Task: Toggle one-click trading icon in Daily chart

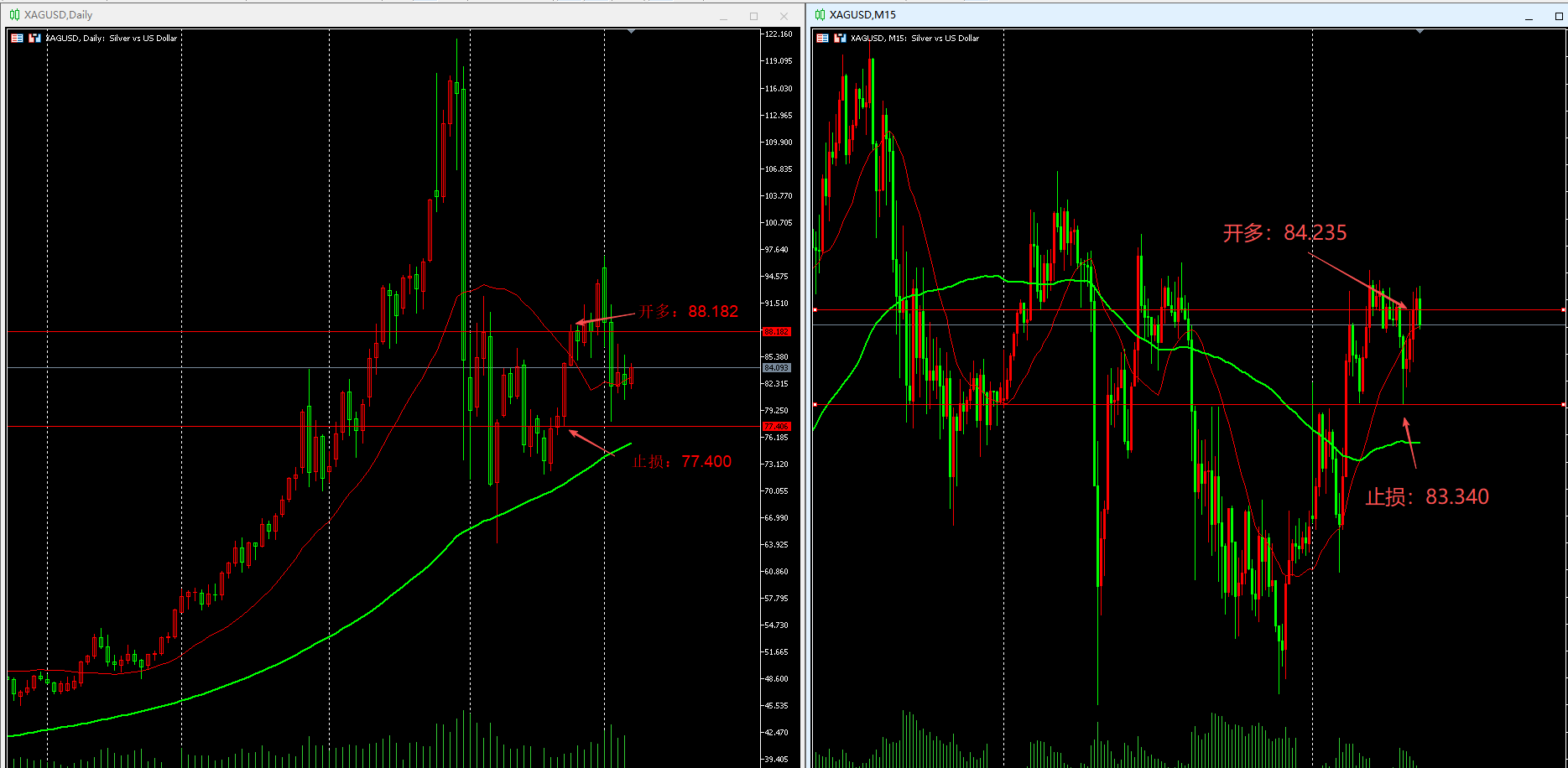Action: pyautogui.click(x=34, y=38)
